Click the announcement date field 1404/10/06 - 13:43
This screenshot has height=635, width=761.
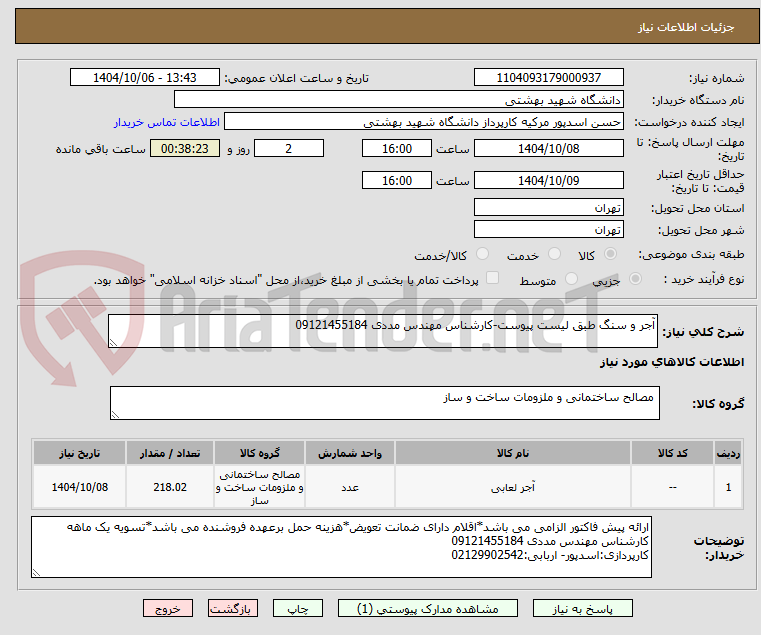pyautogui.click(x=145, y=77)
